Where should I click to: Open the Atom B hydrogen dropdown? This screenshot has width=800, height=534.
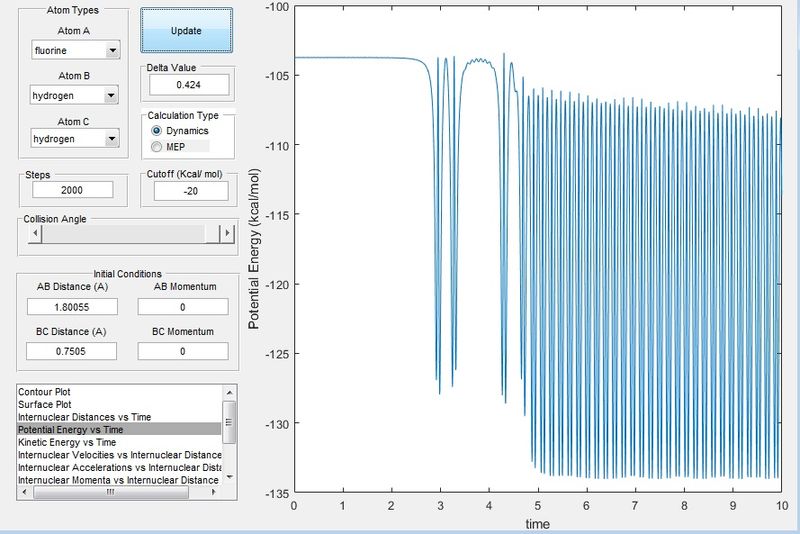coord(74,95)
